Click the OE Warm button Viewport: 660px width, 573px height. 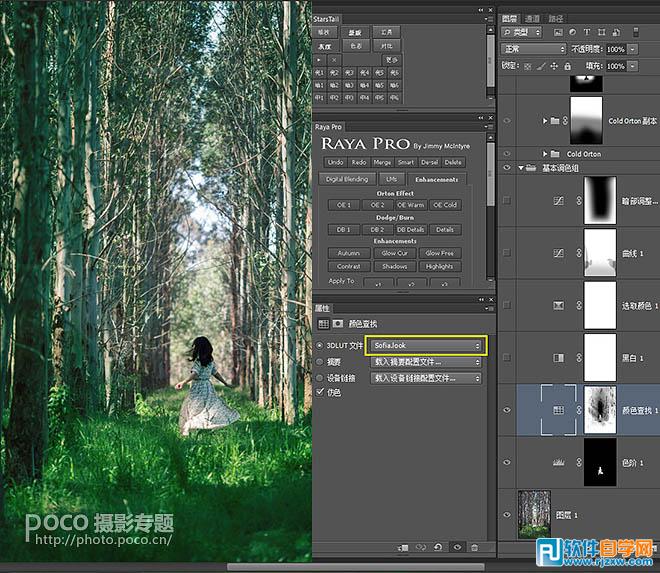(410, 205)
